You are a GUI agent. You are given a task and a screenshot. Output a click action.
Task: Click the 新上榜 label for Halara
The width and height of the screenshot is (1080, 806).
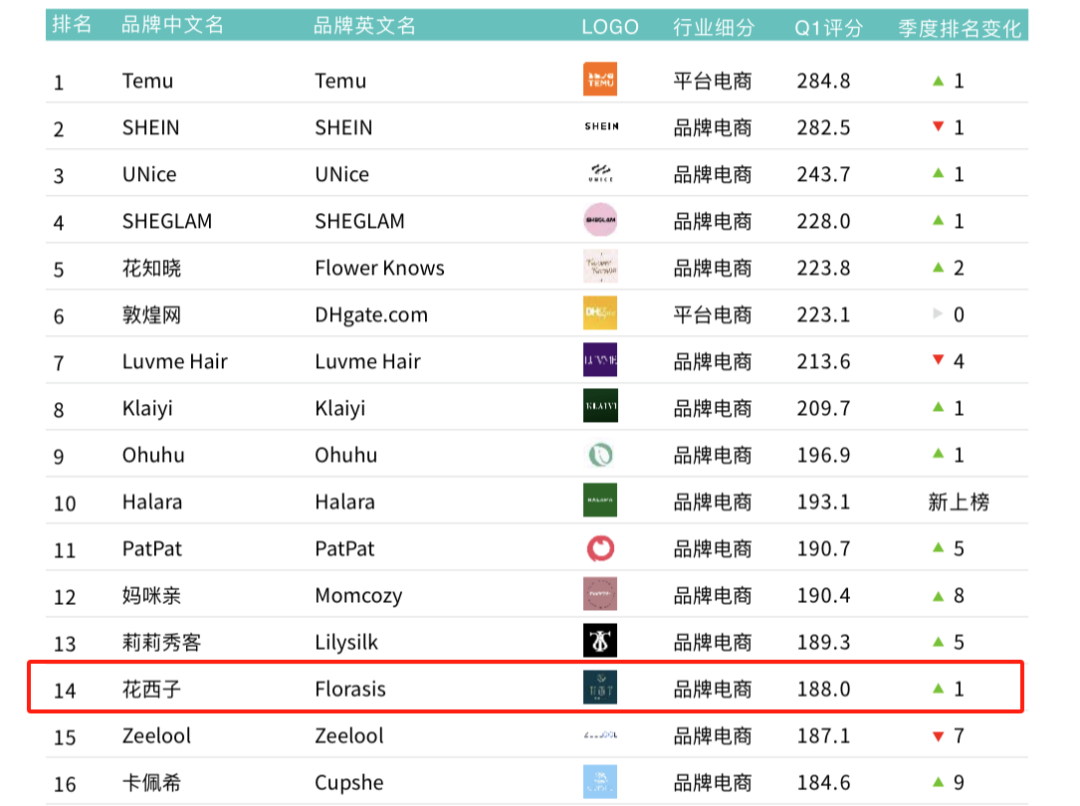(958, 502)
